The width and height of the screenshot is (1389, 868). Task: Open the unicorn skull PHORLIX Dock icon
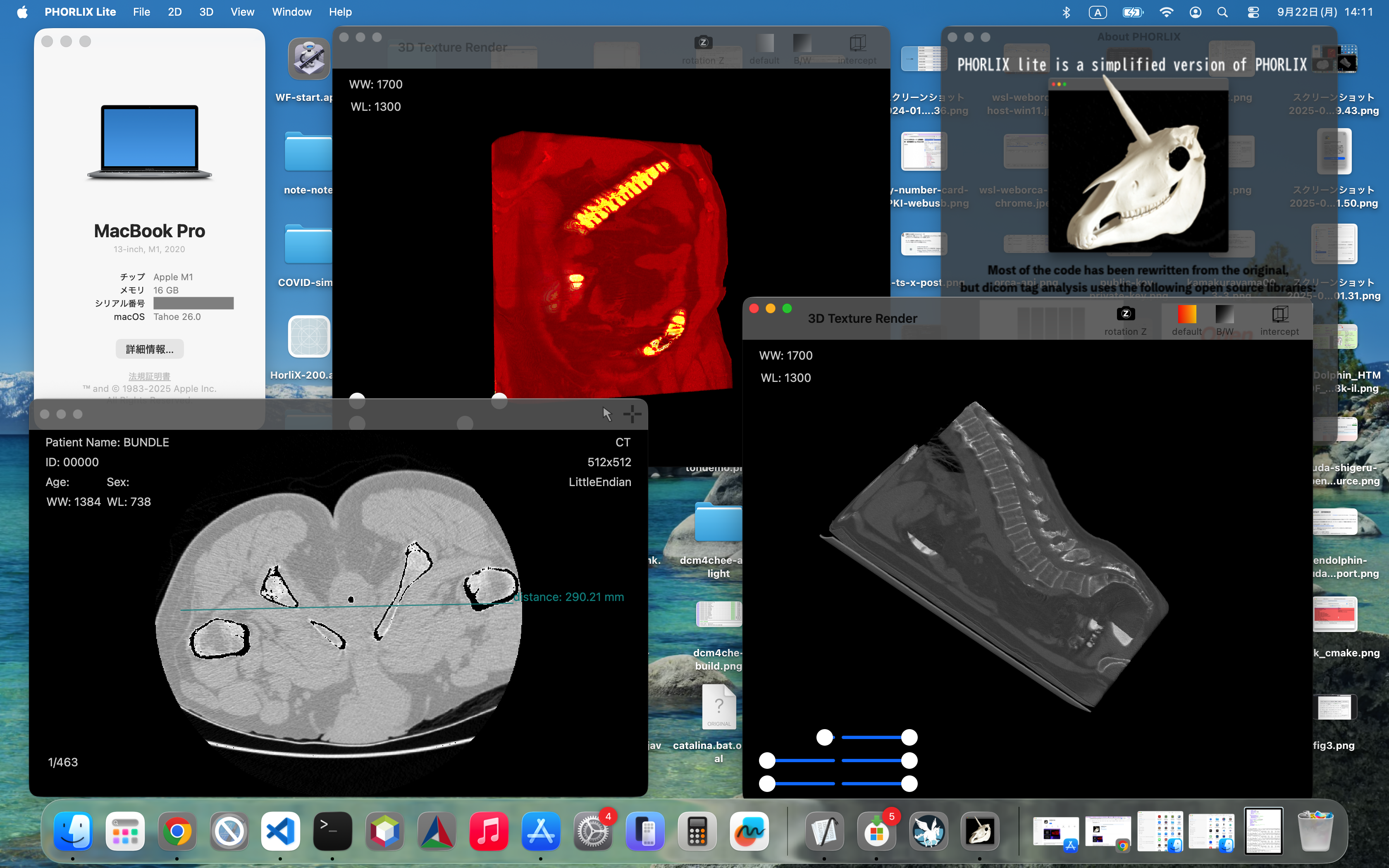click(980, 831)
